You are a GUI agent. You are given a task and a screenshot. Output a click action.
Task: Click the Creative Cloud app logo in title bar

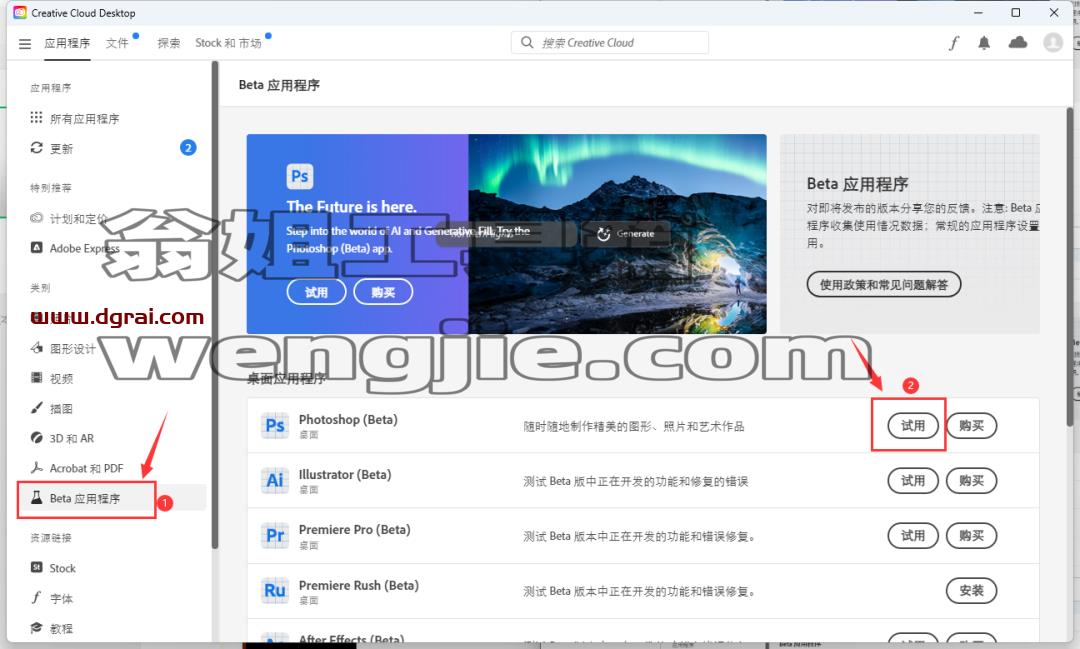click(x=20, y=12)
